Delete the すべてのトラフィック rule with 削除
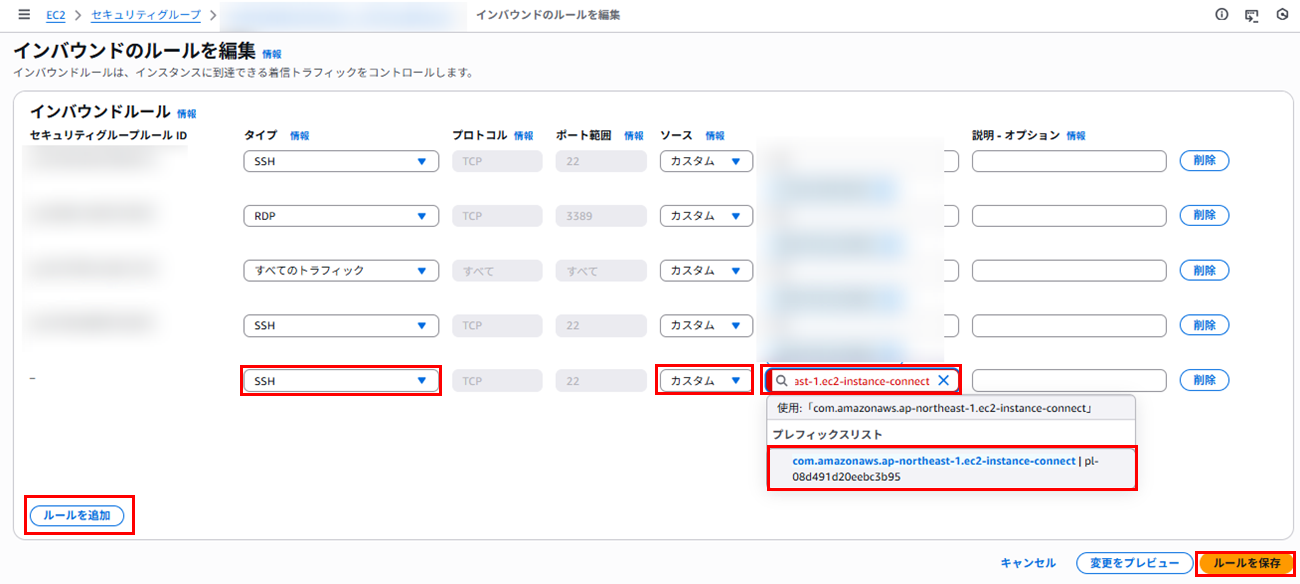 [x=1205, y=271]
